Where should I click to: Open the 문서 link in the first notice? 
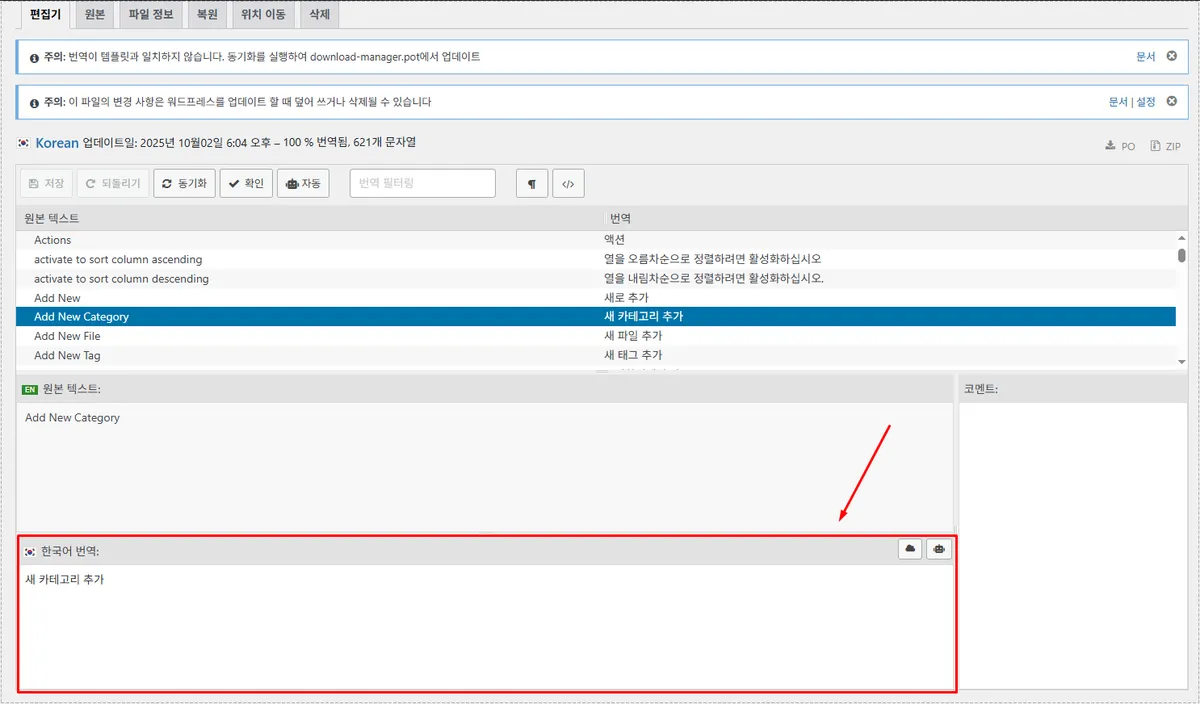(x=1144, y=57)
